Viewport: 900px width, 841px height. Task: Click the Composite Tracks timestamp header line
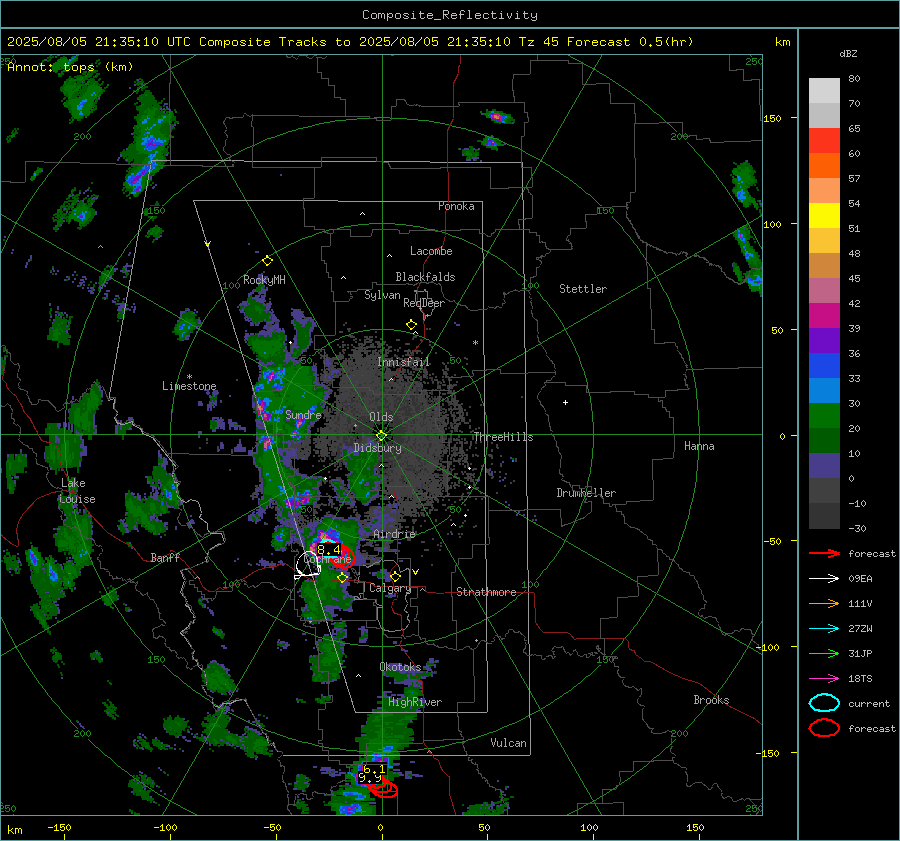coord(350,42)
